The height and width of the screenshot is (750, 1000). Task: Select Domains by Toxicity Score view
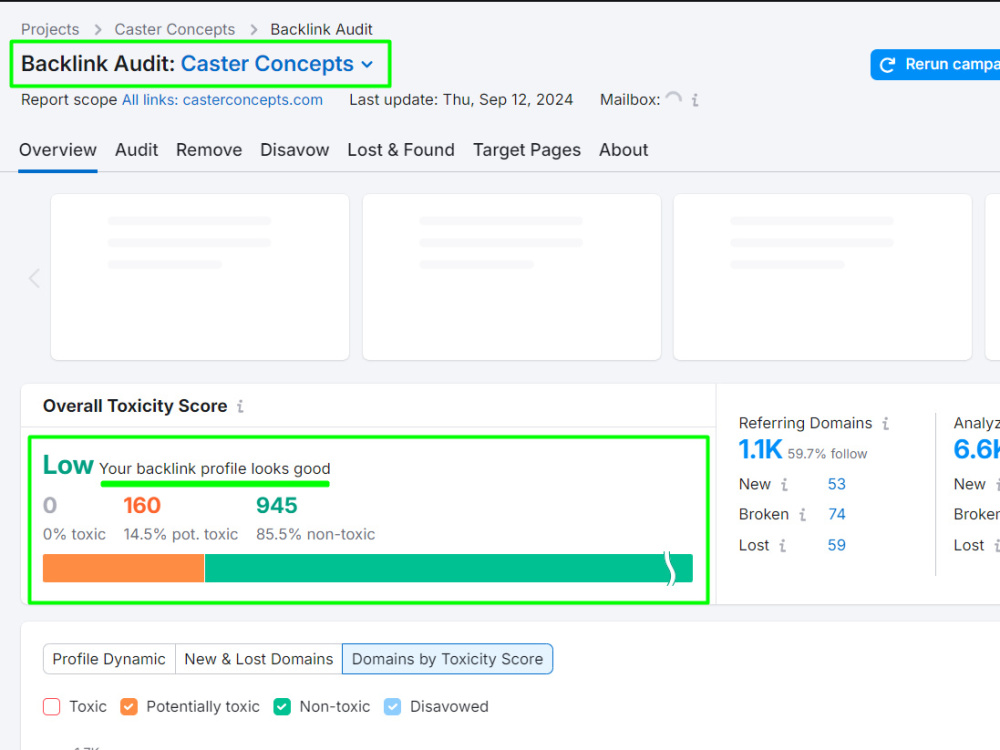pos(448,659)
